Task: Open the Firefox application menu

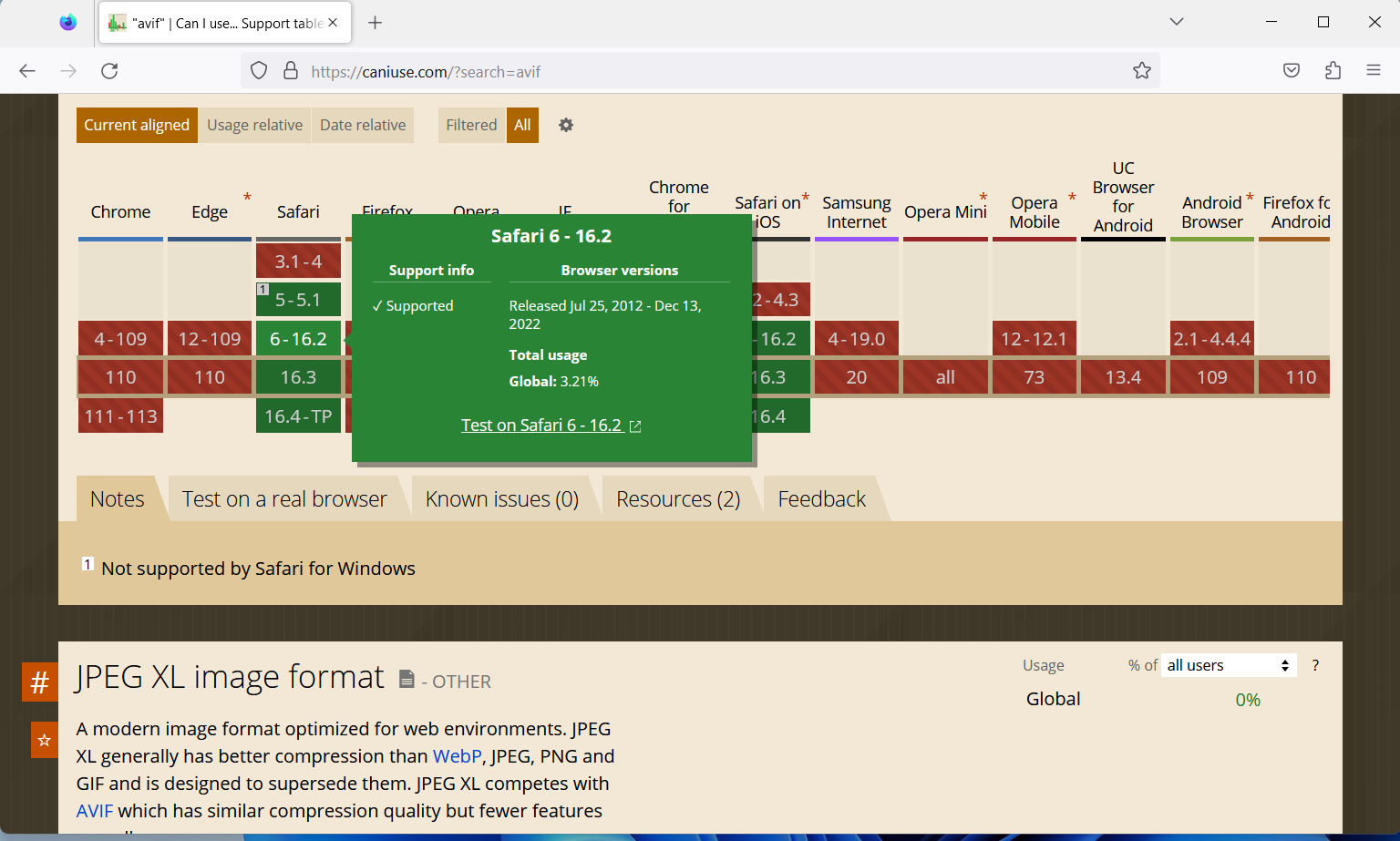Action: 1374,70
